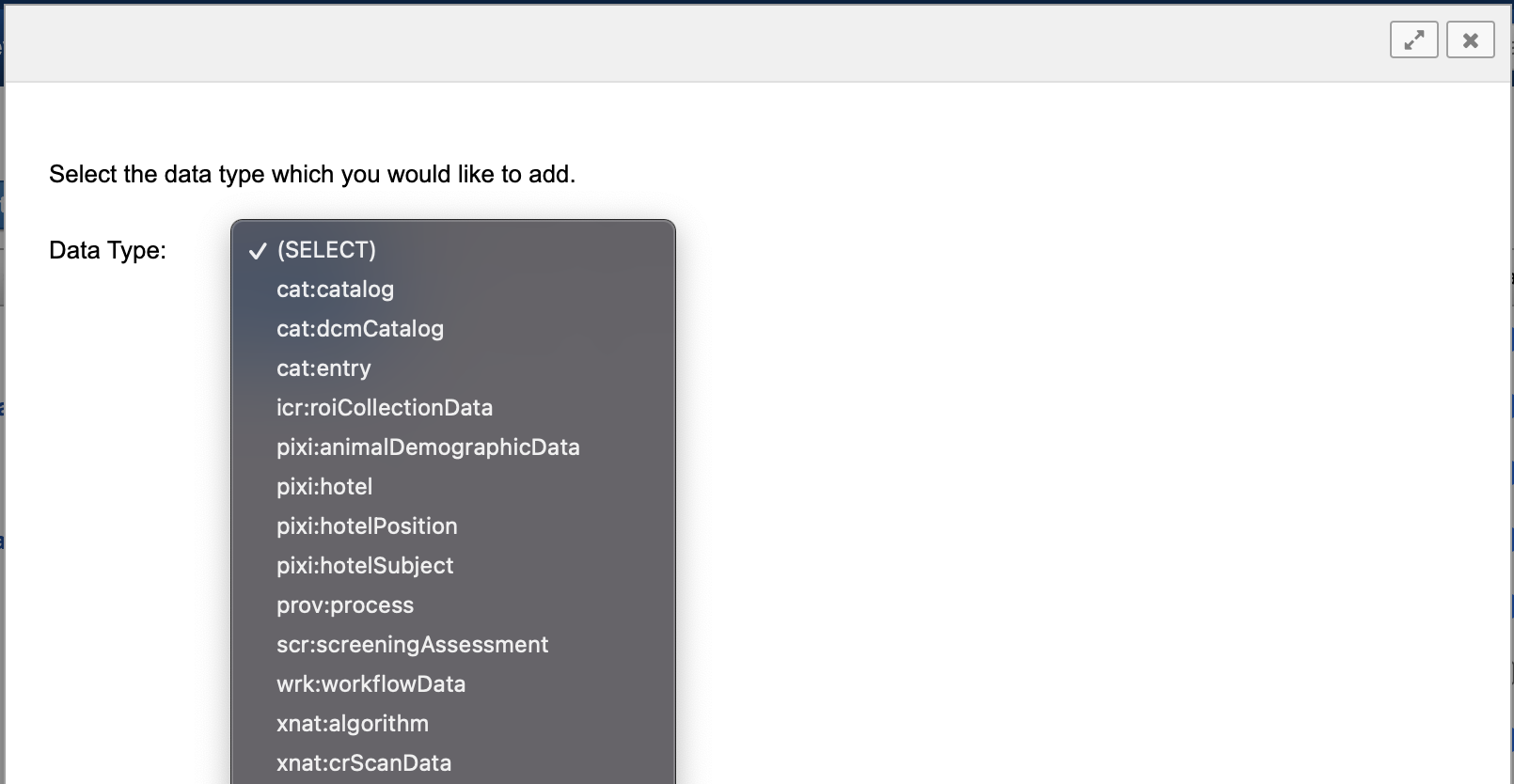Image resolution: width=1514 pixels, height=784 pixels.
Task: Choose pixi:hotelSubject option
Action: coord(365,566)
